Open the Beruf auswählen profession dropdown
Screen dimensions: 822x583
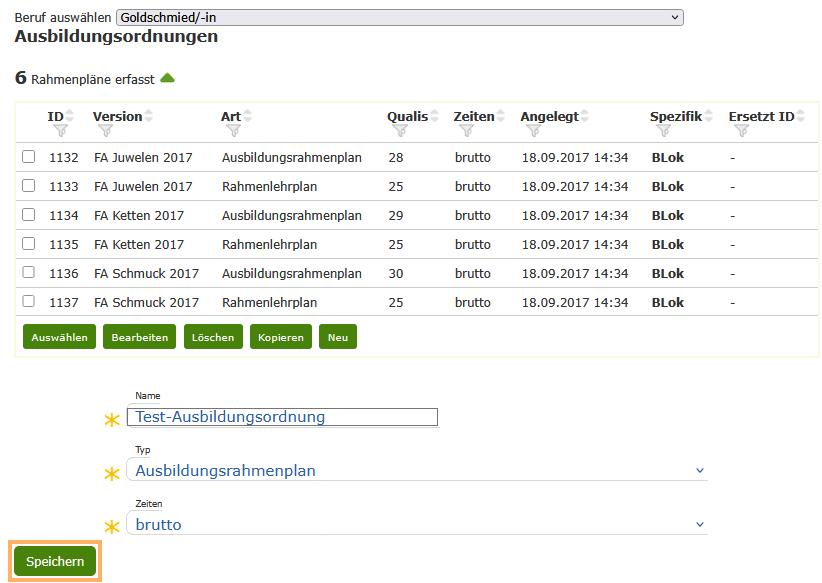click(x=397, y=16)
